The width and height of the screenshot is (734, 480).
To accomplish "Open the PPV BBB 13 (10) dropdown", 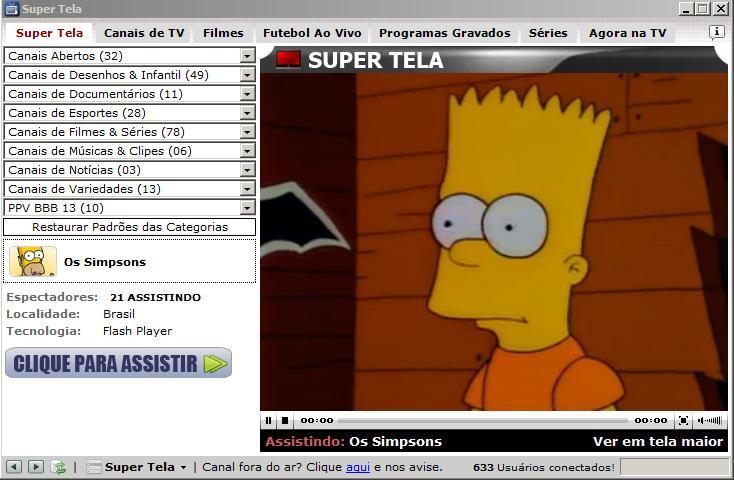I will coord(129,207).
